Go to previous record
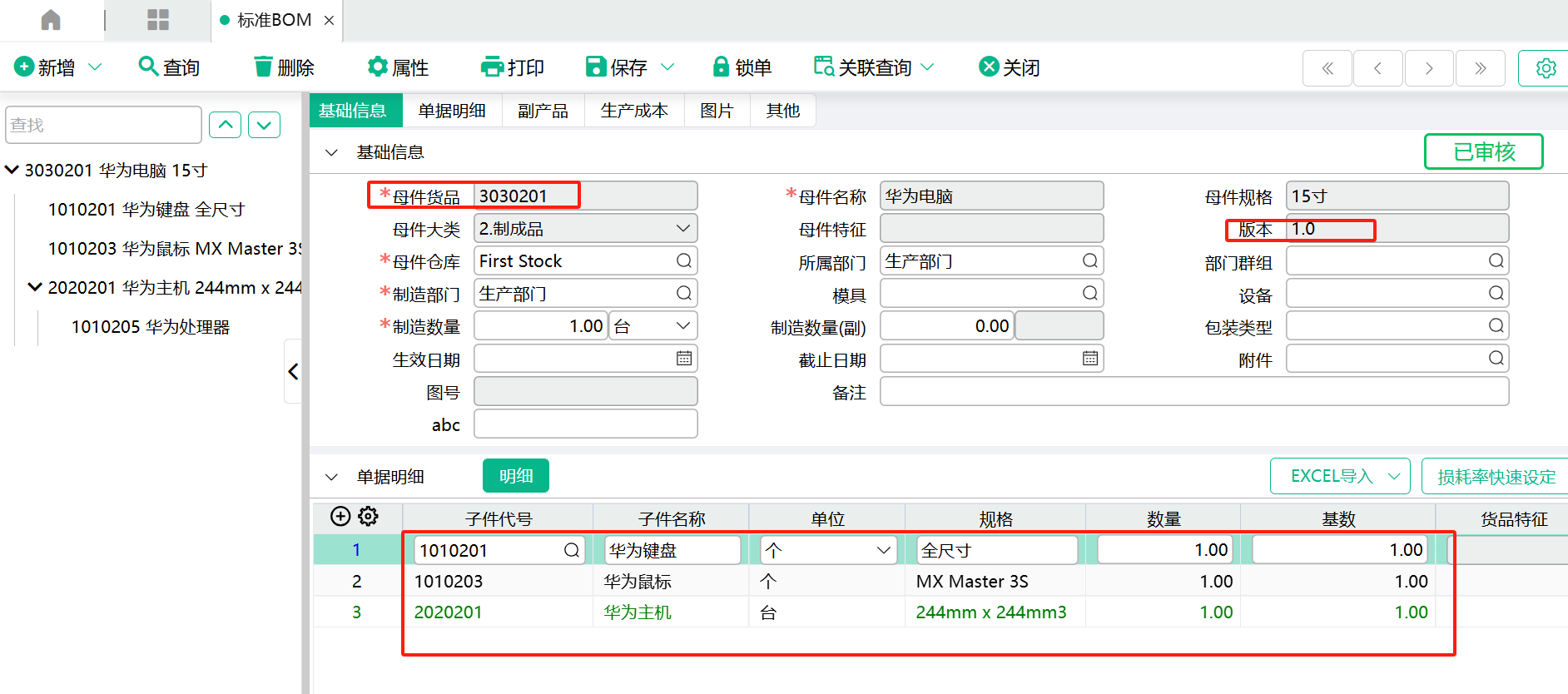The height and width of the screenshot is (694, 1568). [x=1378, y=68]
